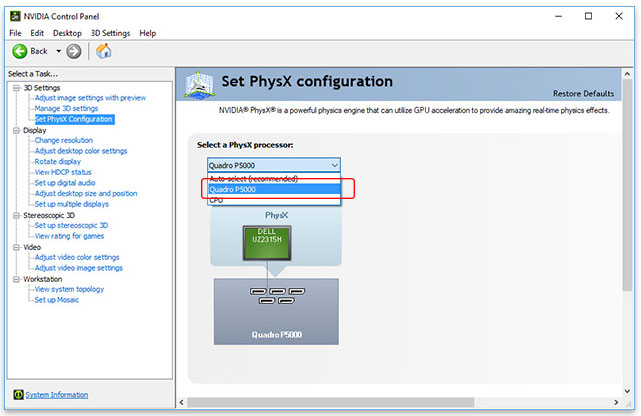Click the System Information icon
The width and height of the screenshot is (641, 416).
click(18, 394)
